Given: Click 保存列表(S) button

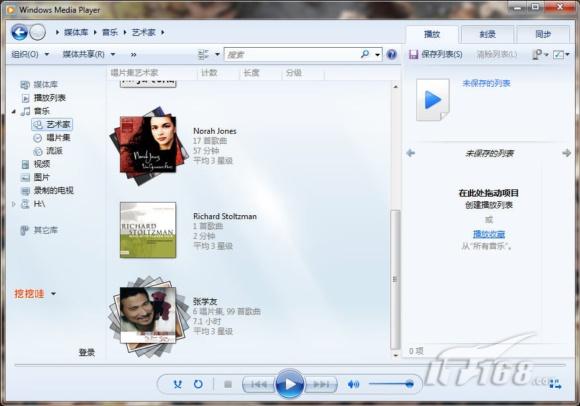Looking at the screenshot, I should point(436,54).
